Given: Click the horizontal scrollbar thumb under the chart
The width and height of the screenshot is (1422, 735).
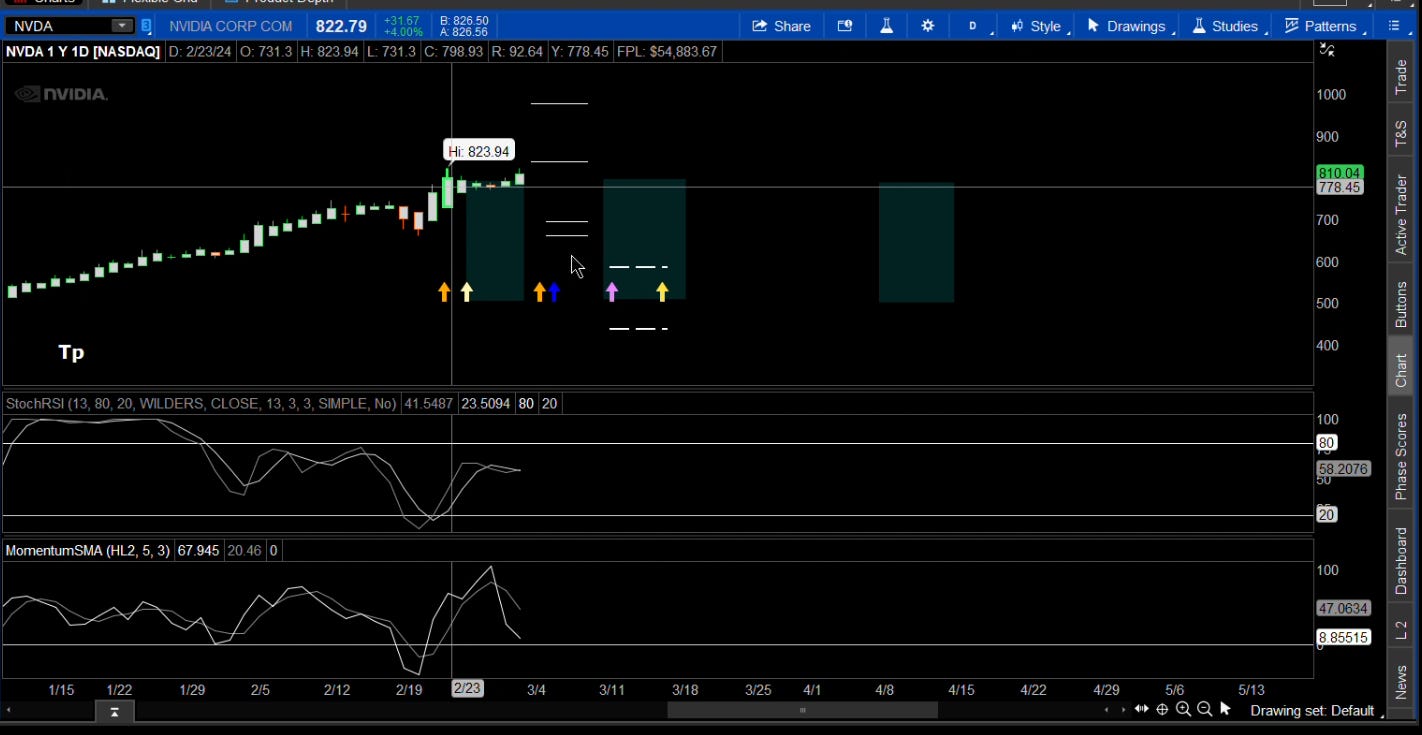Looking at the screenshot, I should point(802,710).
